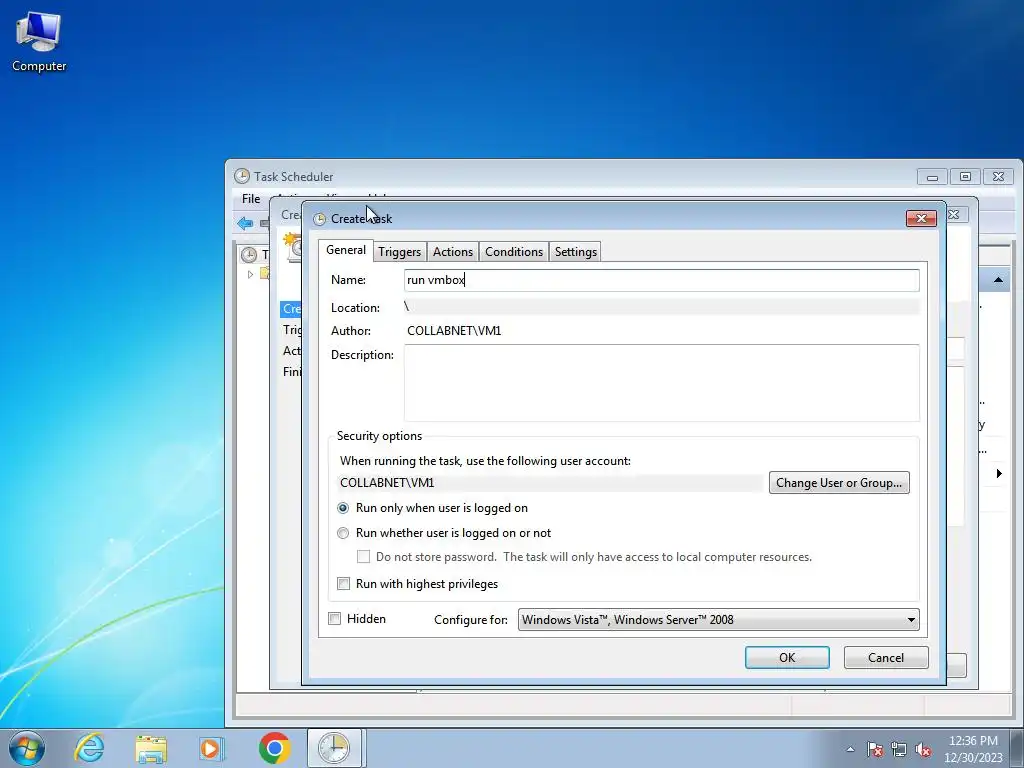Click the Back arrow in Task Scheduler toolbar
This screenshot has width=1024, height=768.
(x=246, y=223)
